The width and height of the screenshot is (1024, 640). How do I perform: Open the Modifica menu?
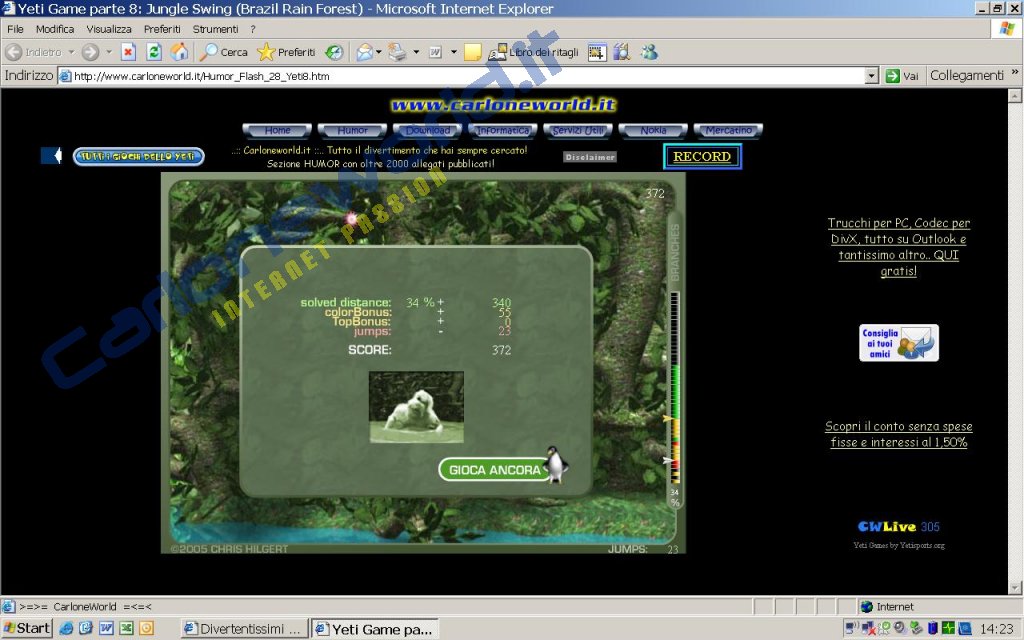coord(55,29)
